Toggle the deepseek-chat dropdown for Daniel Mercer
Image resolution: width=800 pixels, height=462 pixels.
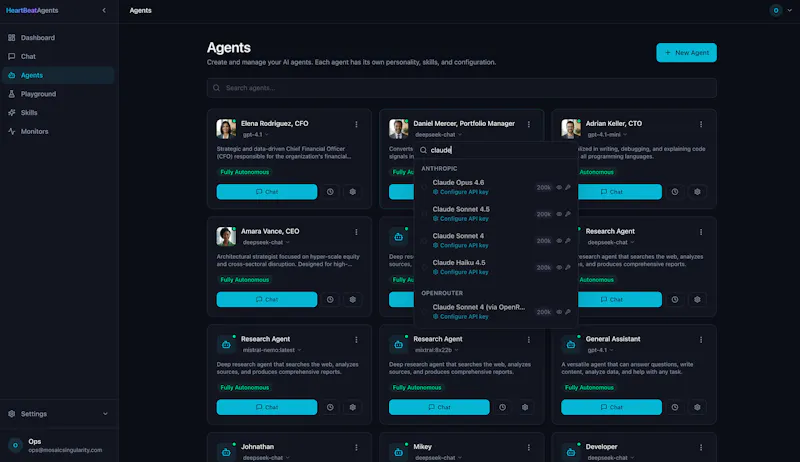click(x=439, y=135)
